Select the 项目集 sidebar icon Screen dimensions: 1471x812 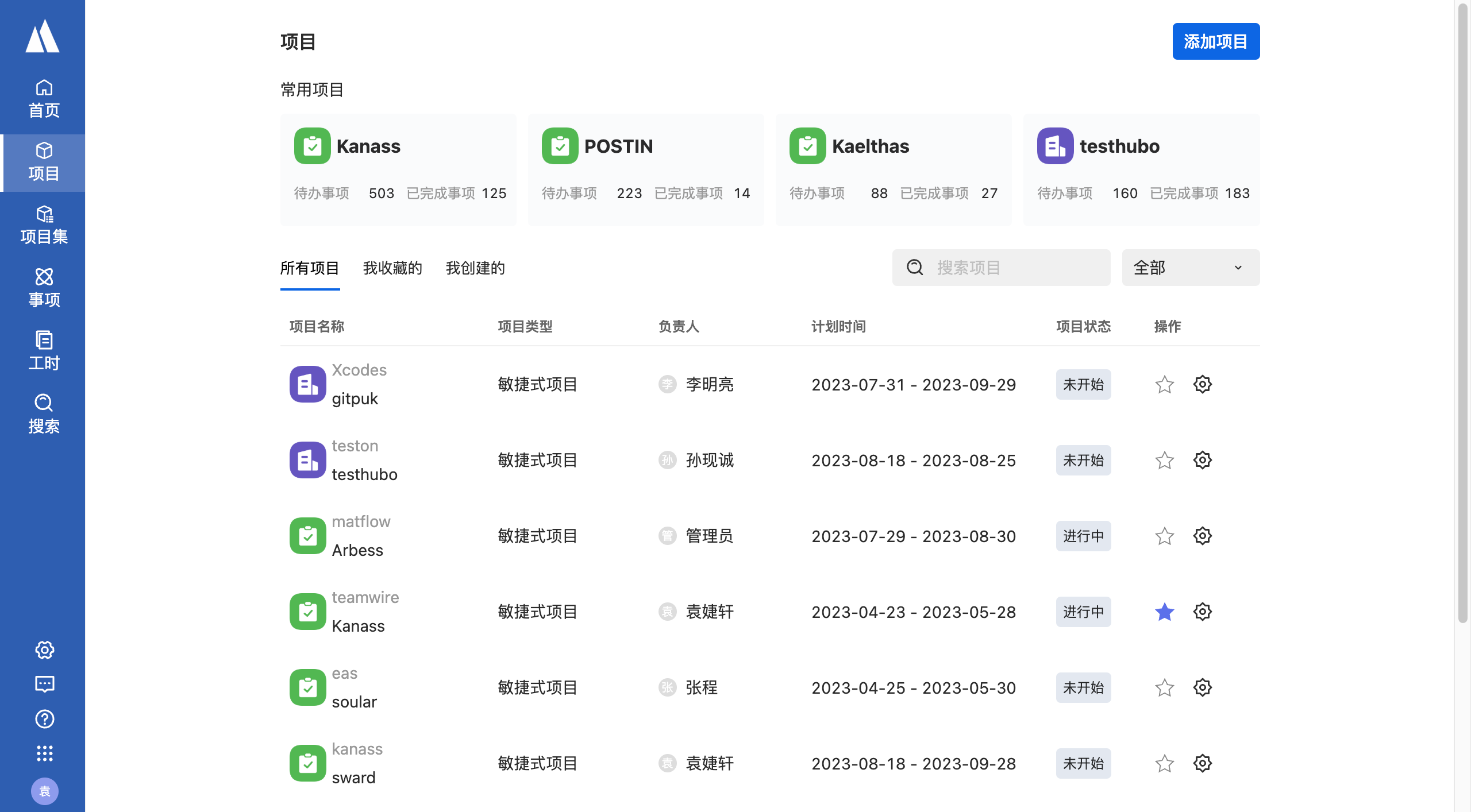44,223
